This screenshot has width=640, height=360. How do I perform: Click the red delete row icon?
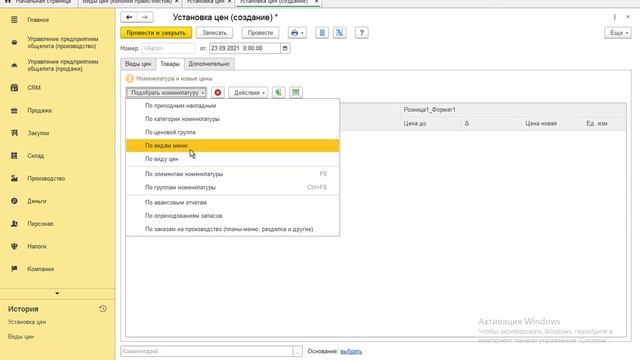coord(218,93)
